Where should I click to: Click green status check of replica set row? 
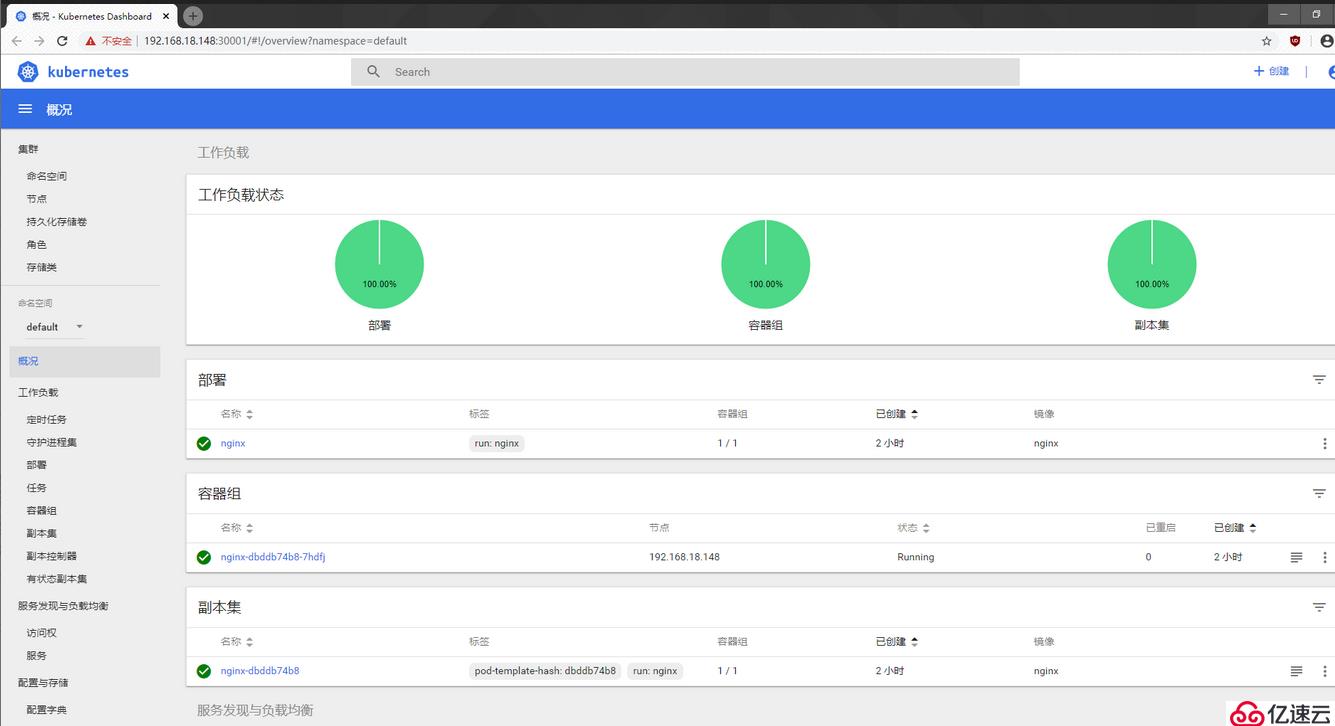click(x=204, y=671)
